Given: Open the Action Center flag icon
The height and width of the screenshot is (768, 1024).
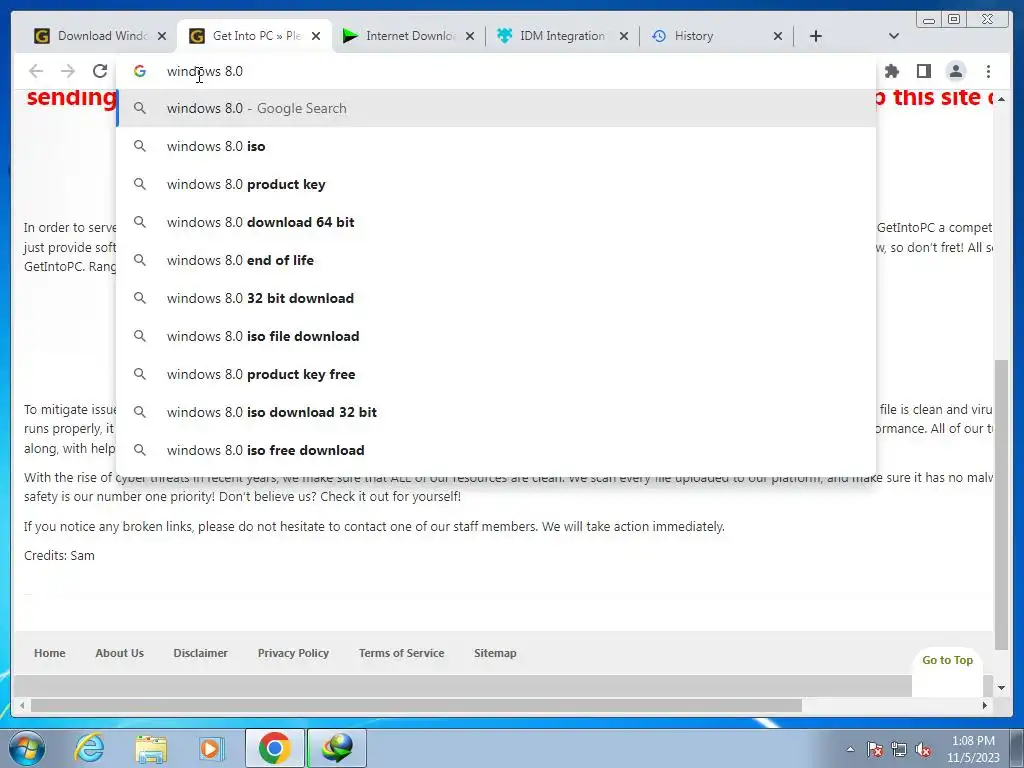Looking at the screenshot, I should [875, 749].
